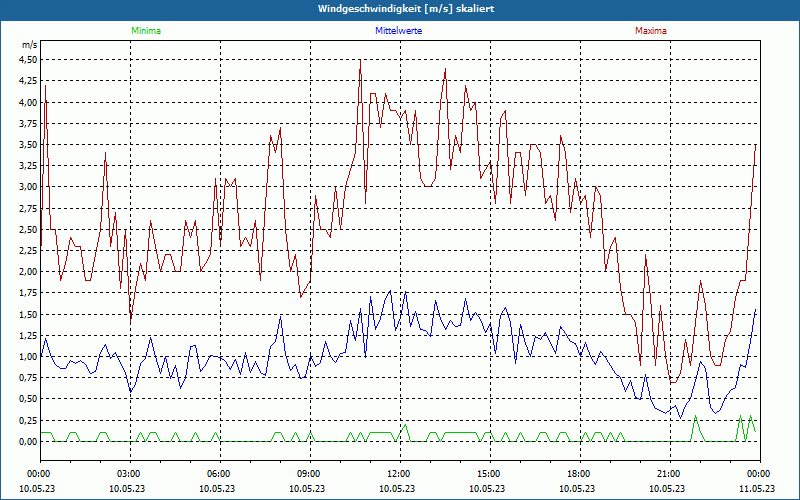Click the "0,25" y-axis tick value
This screenshot has width=800, height=500.
29,420
